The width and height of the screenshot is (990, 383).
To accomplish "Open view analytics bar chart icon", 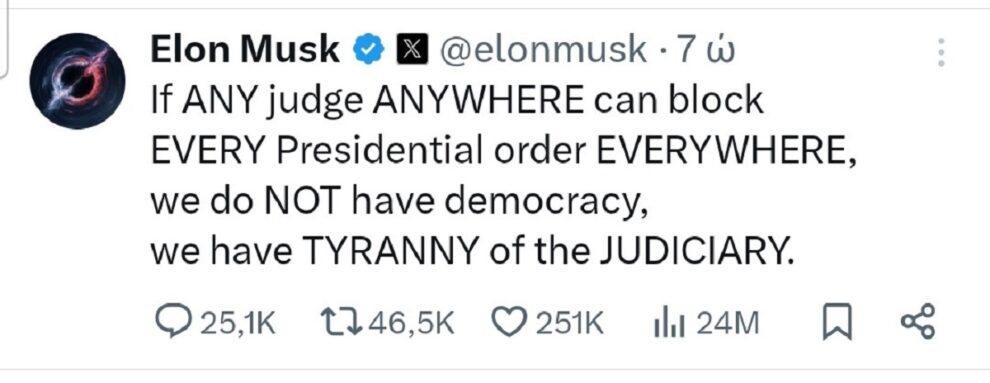I will [x=669, y=323].
